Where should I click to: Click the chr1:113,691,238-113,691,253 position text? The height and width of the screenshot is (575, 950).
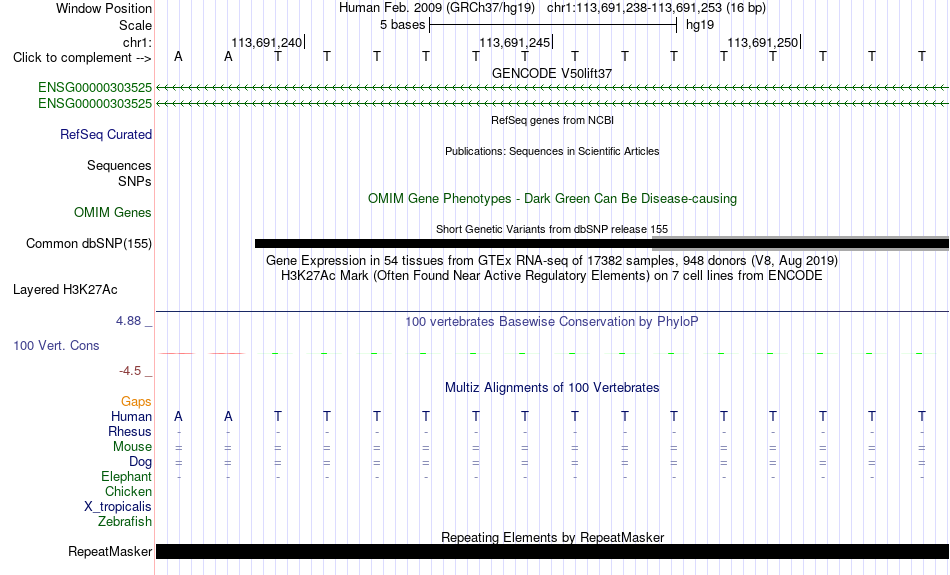[656, 8]
